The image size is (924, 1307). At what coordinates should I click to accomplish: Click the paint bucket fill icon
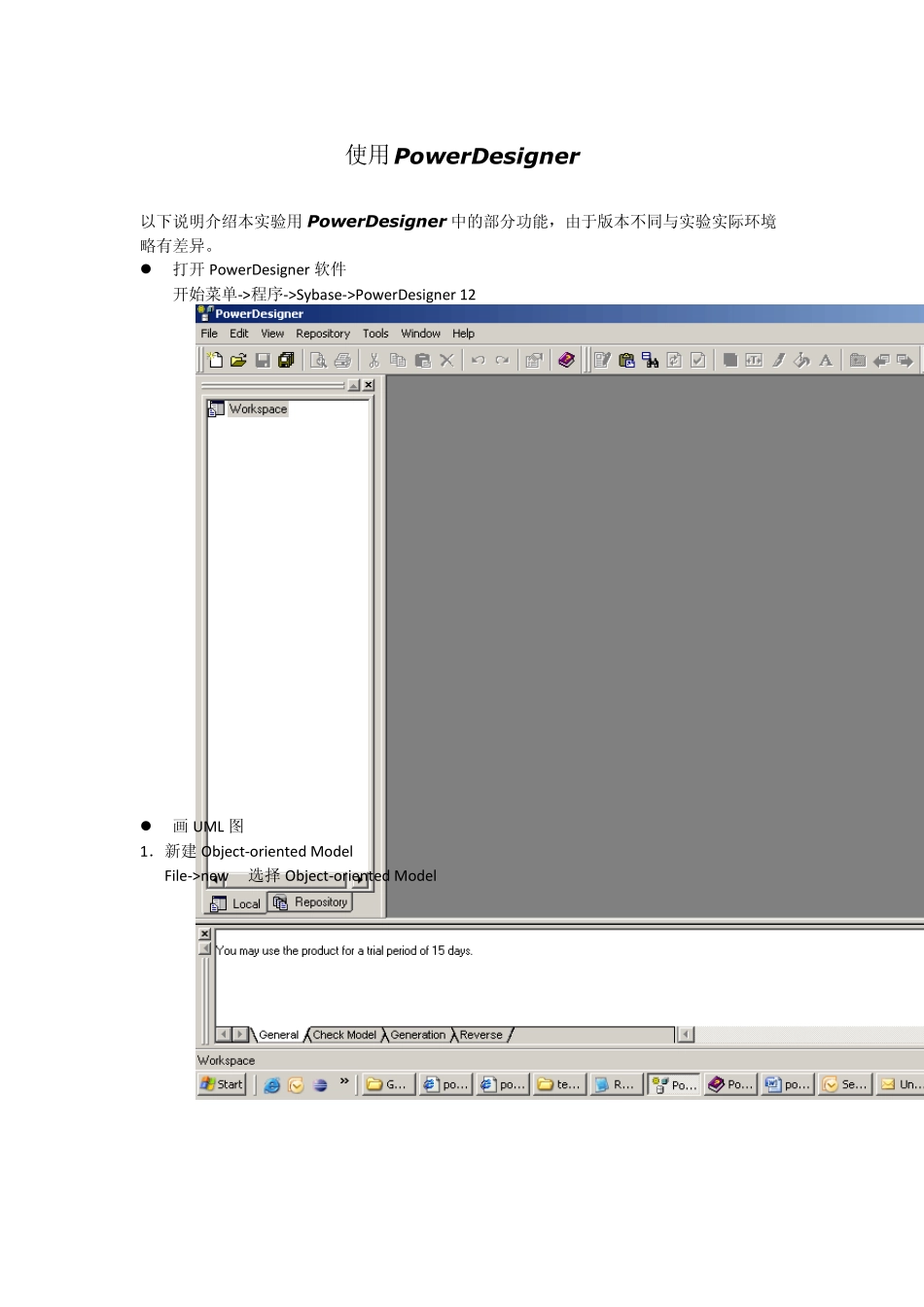[801, 360]
